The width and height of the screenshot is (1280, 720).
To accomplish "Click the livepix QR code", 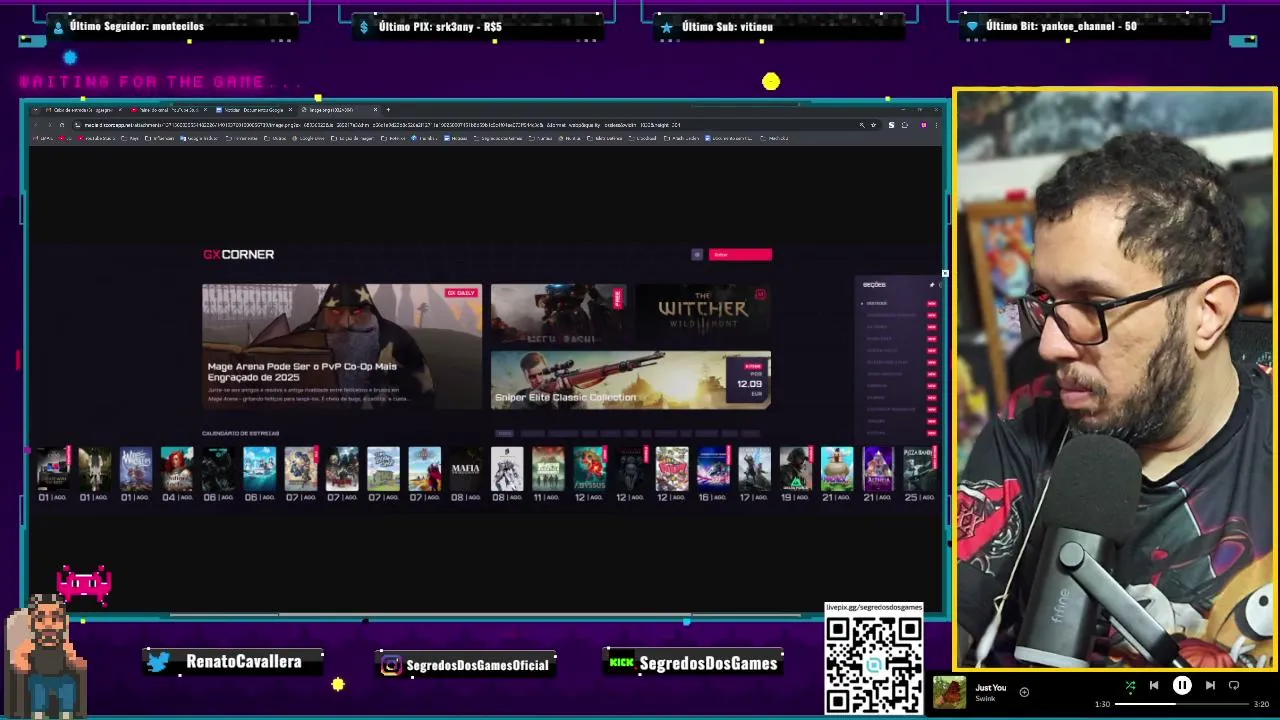I will [873, 665].
